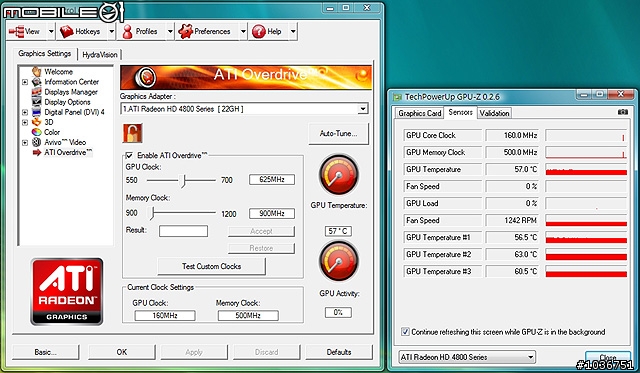Viewport: 640px width, 373px height.
Task: Click the GPU Activity gauge icon
Action: click(338, 261)
